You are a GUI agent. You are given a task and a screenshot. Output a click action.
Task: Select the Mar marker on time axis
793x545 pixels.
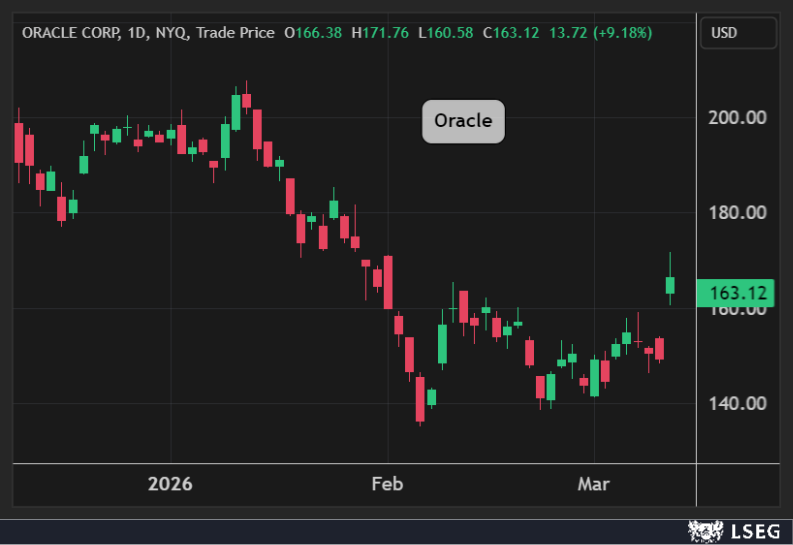[x=595, y=484]
